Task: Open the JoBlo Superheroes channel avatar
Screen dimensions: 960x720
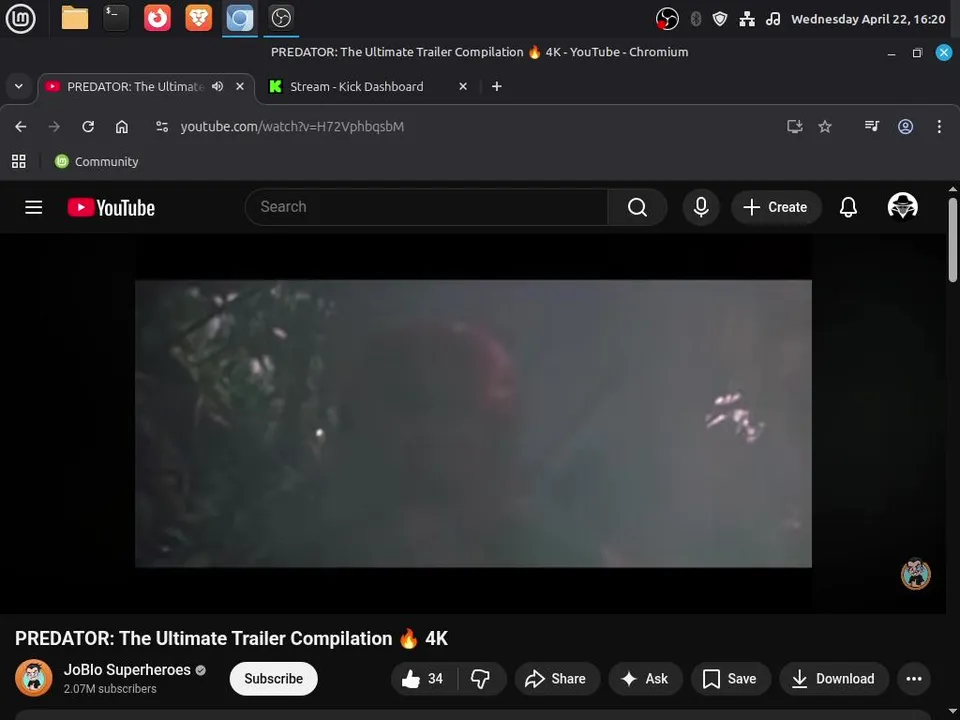Action: coord(34,678)
